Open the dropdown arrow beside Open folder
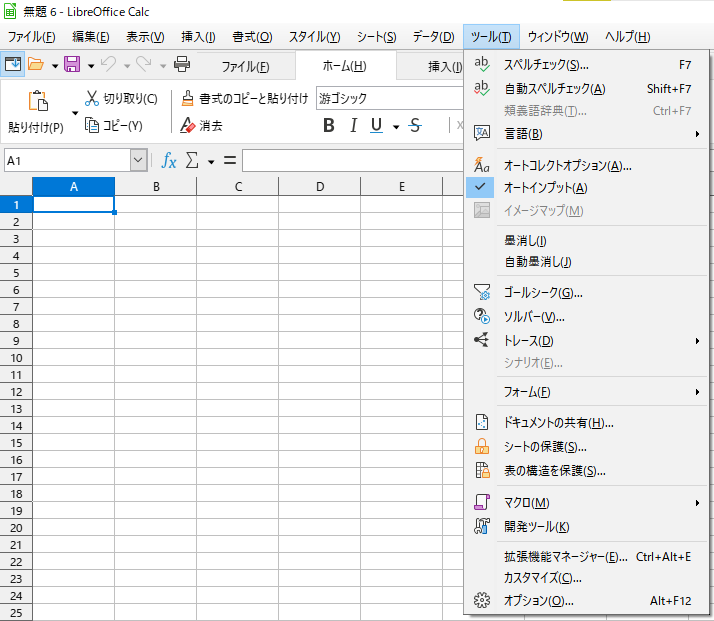 [x=55, y=66]
